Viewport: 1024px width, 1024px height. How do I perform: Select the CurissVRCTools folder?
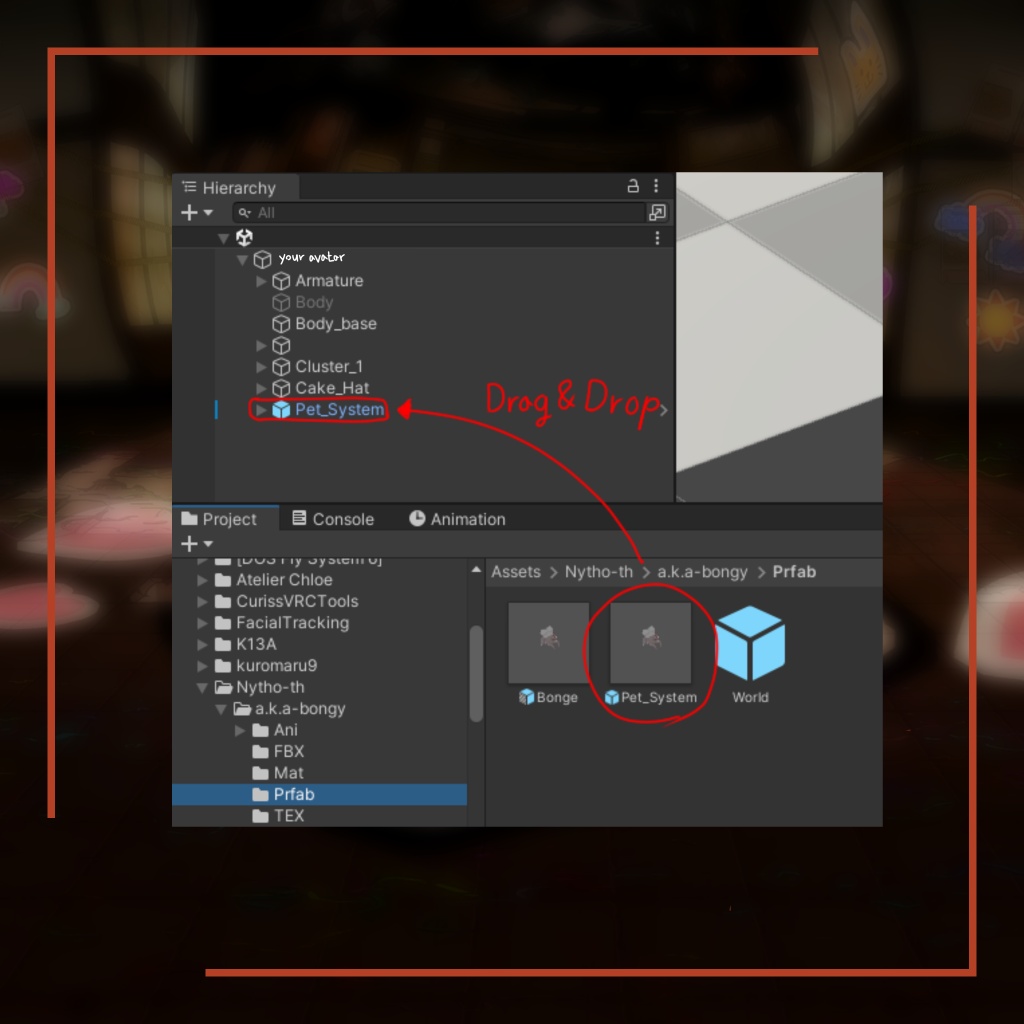pos(297,601)
